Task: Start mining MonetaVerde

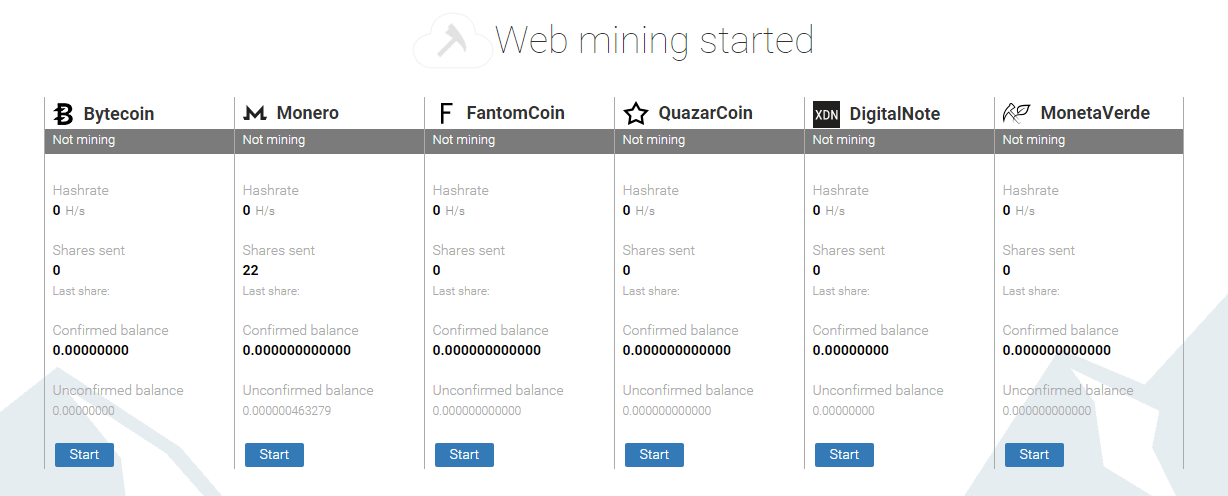Action: [1034, 455]
